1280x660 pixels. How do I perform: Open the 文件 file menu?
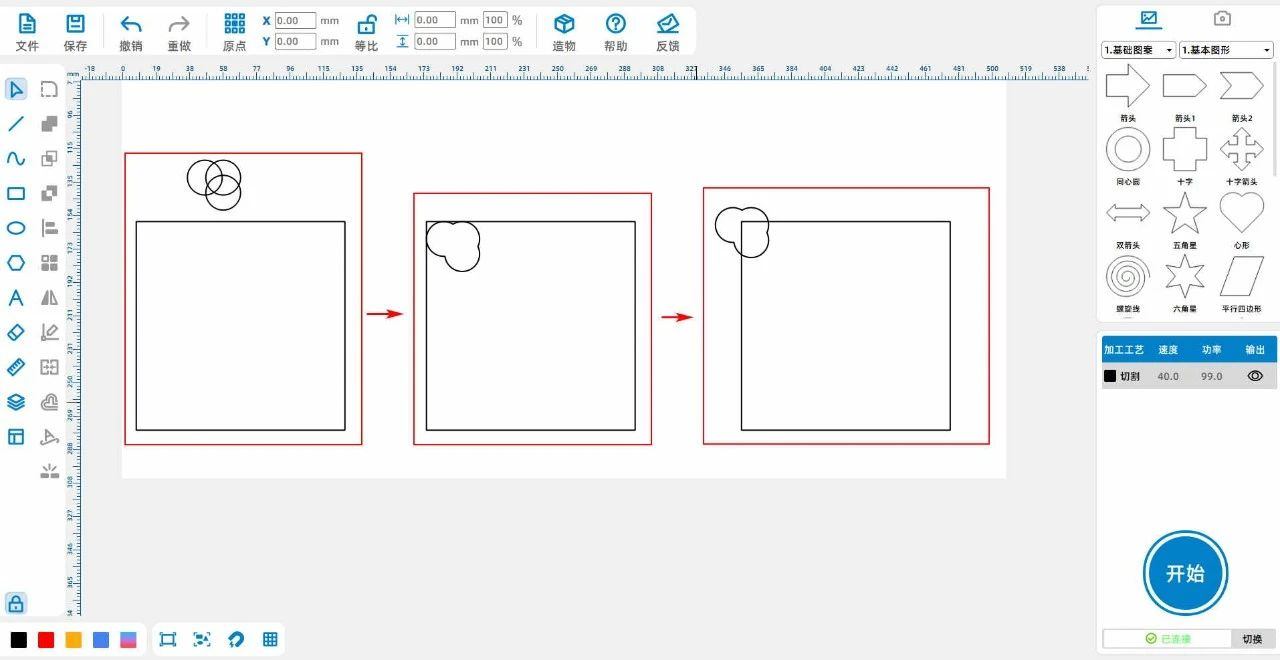click(x=27, y=32)
